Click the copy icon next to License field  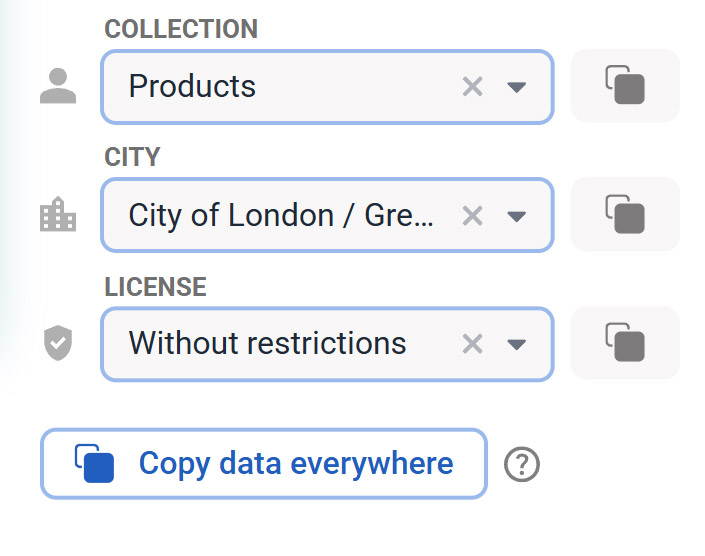pyautogui.click(x=625, y=342)
